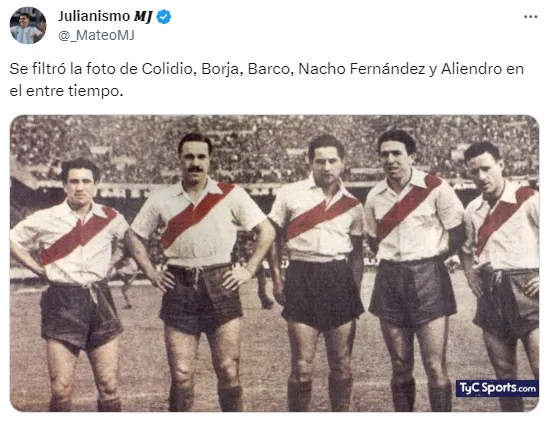Click the word Colidio in the tweet
The height and width of the screenshot is (422, 550).
[x=167, y=69]
